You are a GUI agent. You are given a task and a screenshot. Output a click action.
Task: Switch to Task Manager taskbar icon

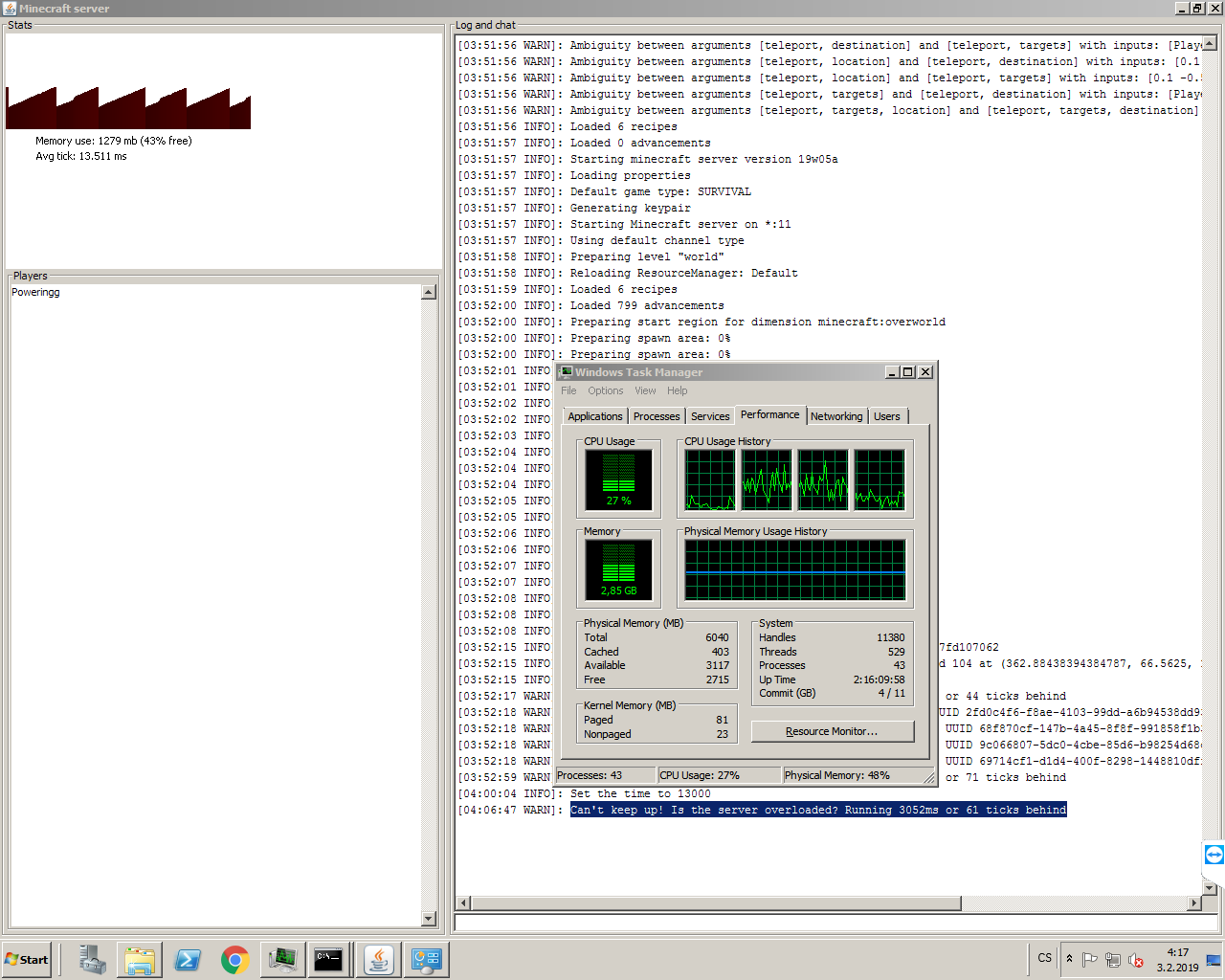(x=282, y=959)
